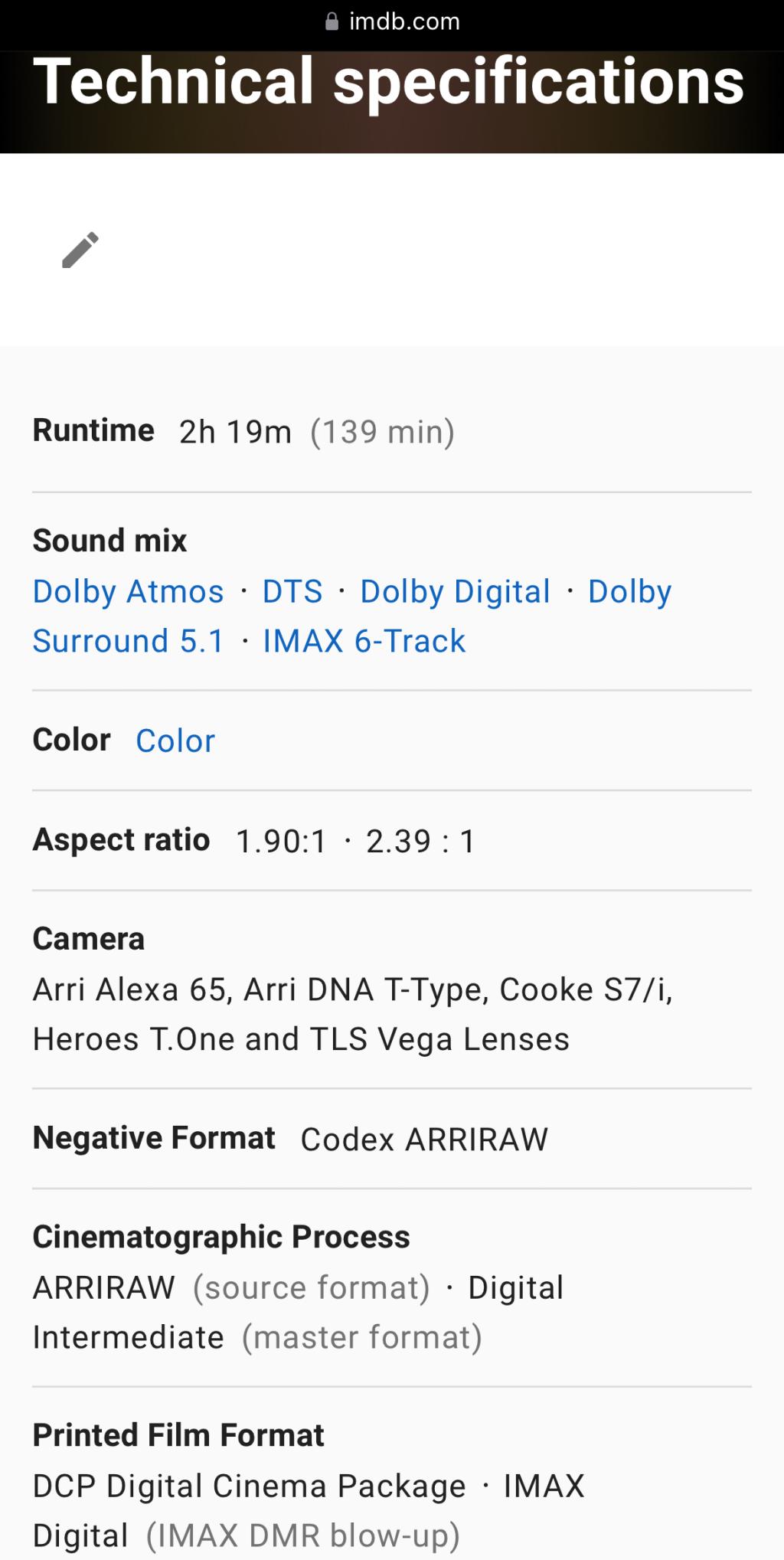Tap the Sound mix section label

click(x=109, y=541)
